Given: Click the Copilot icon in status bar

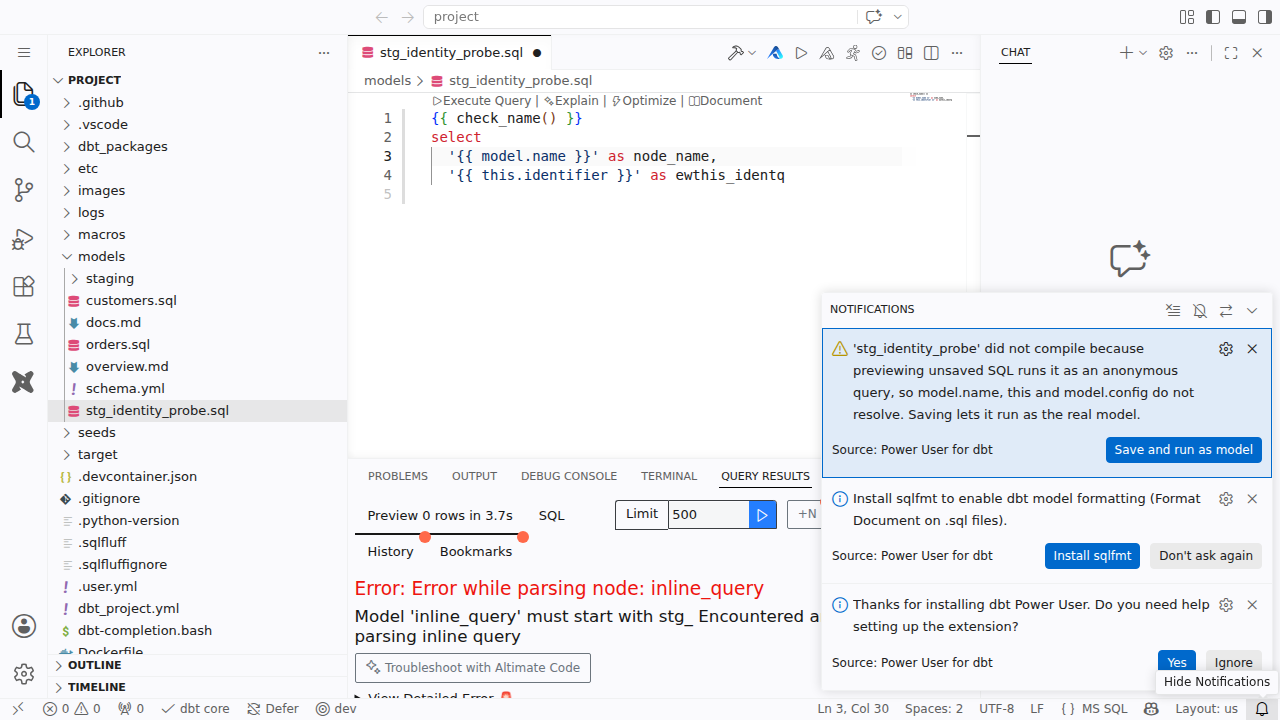Looking at the screenshot, I should pos(1151,708).
